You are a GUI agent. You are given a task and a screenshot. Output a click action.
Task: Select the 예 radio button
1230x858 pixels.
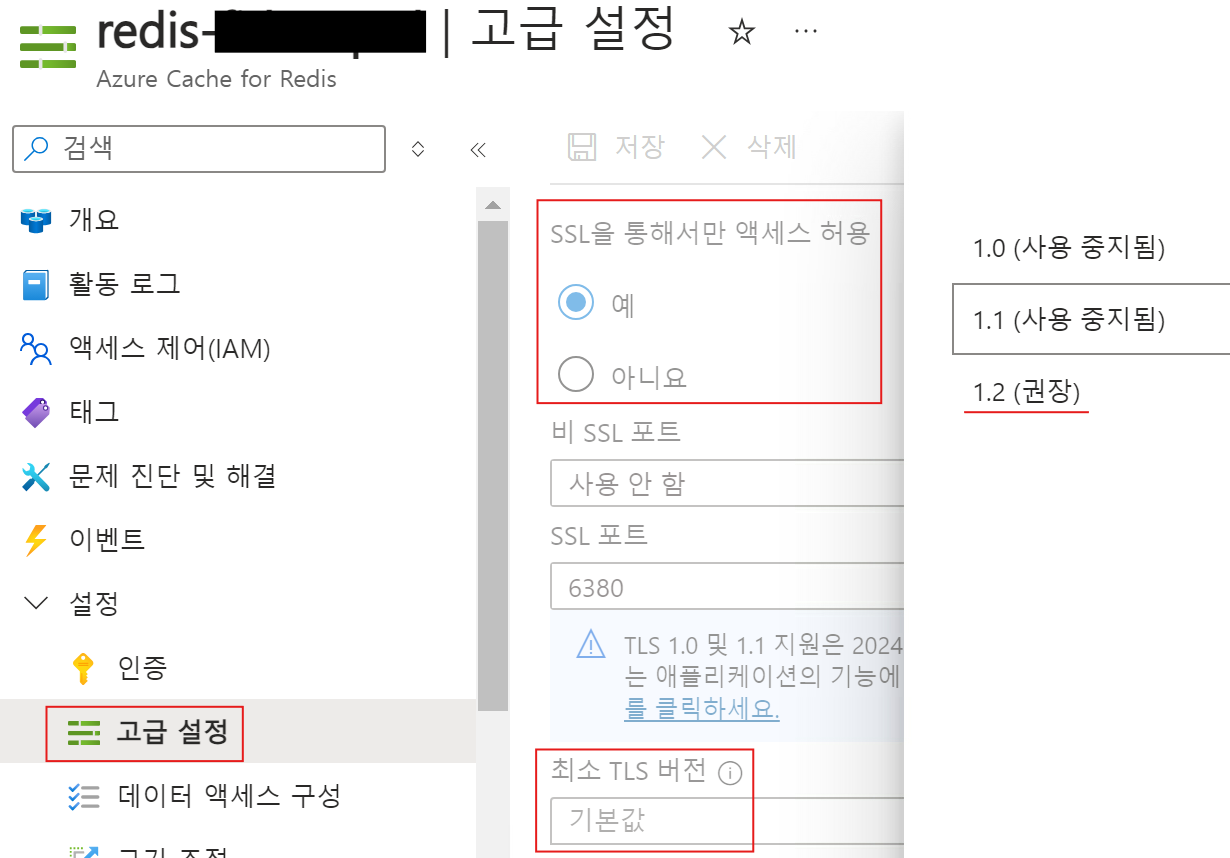pyautogui.click(x=576, y=302)
